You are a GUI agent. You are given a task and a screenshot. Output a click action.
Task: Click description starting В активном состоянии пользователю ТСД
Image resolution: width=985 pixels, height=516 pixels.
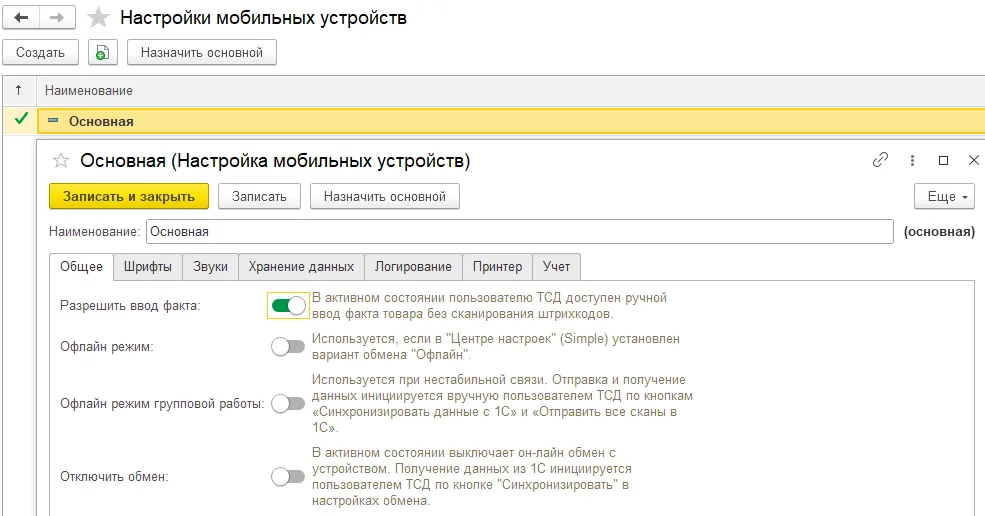pos(489,305)
